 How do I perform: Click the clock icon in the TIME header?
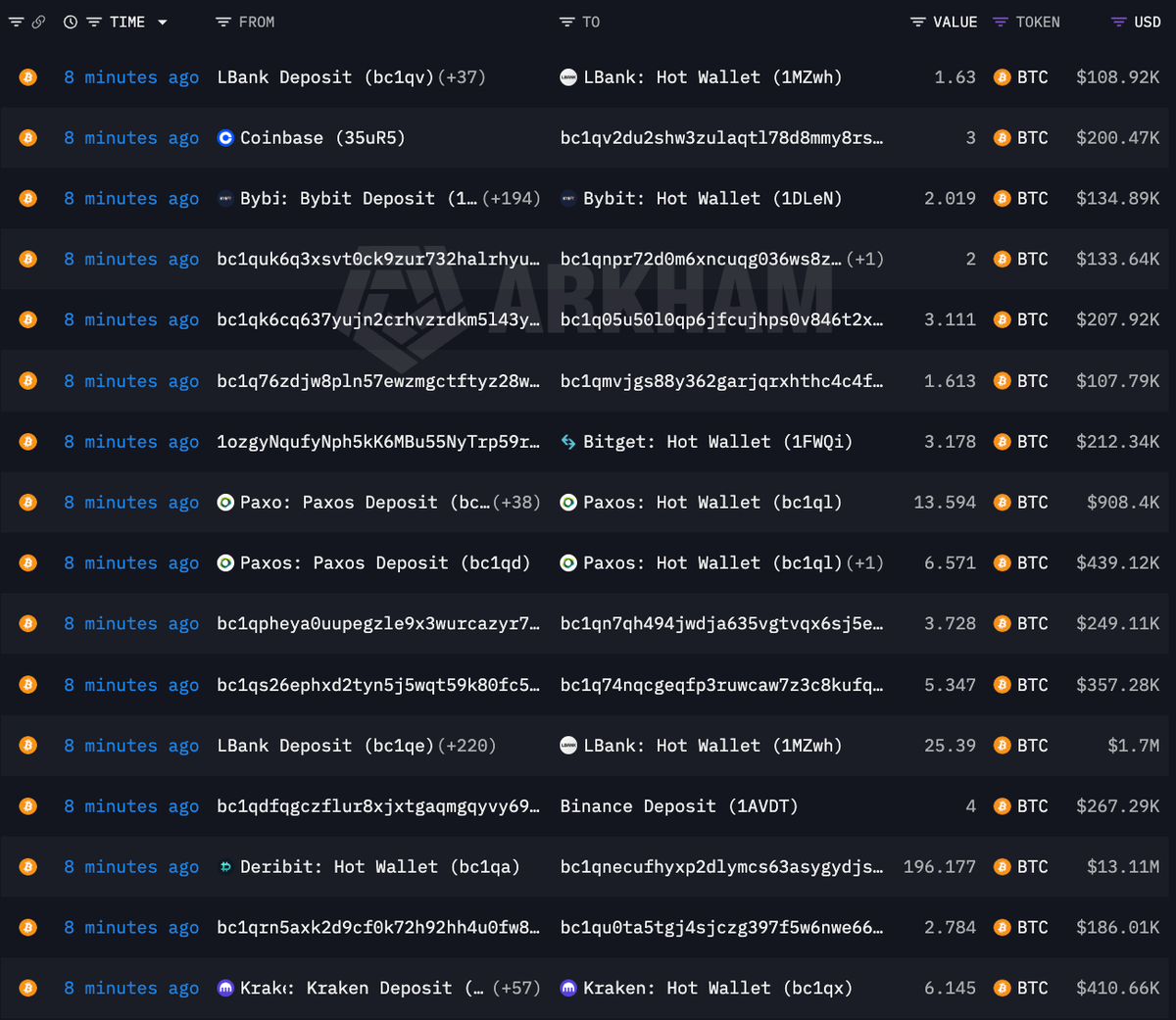[x=69, y=22]
